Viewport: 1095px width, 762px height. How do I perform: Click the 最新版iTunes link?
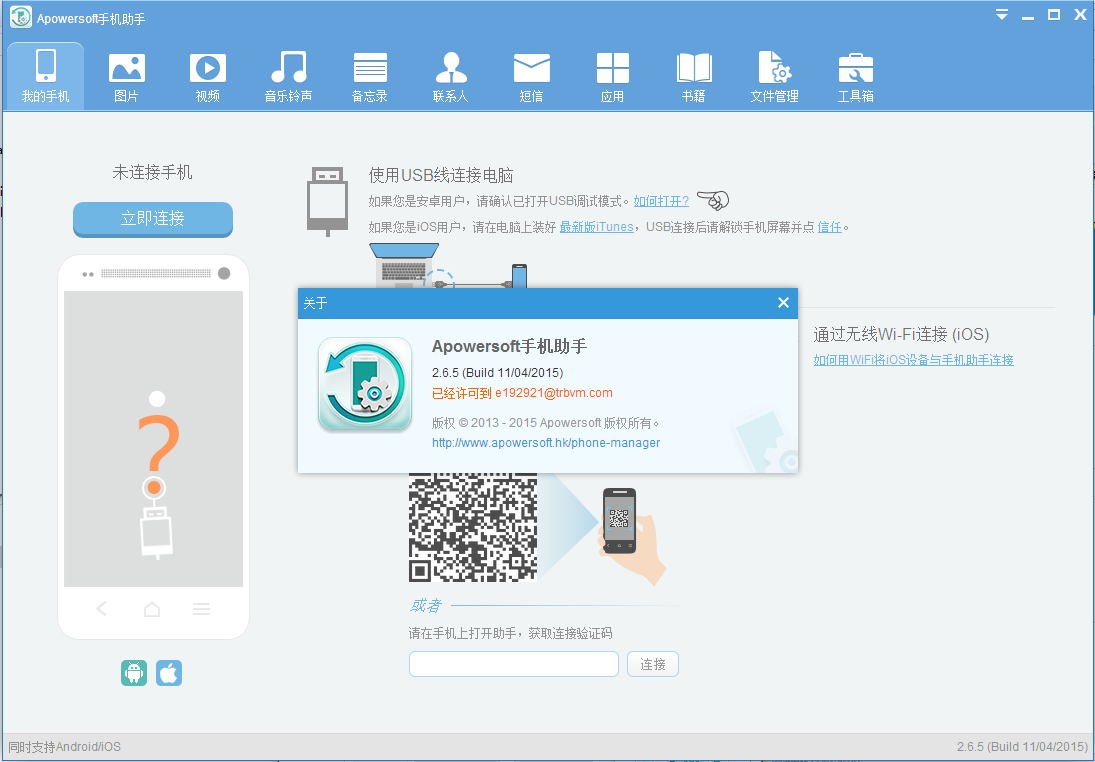point(596,227)
